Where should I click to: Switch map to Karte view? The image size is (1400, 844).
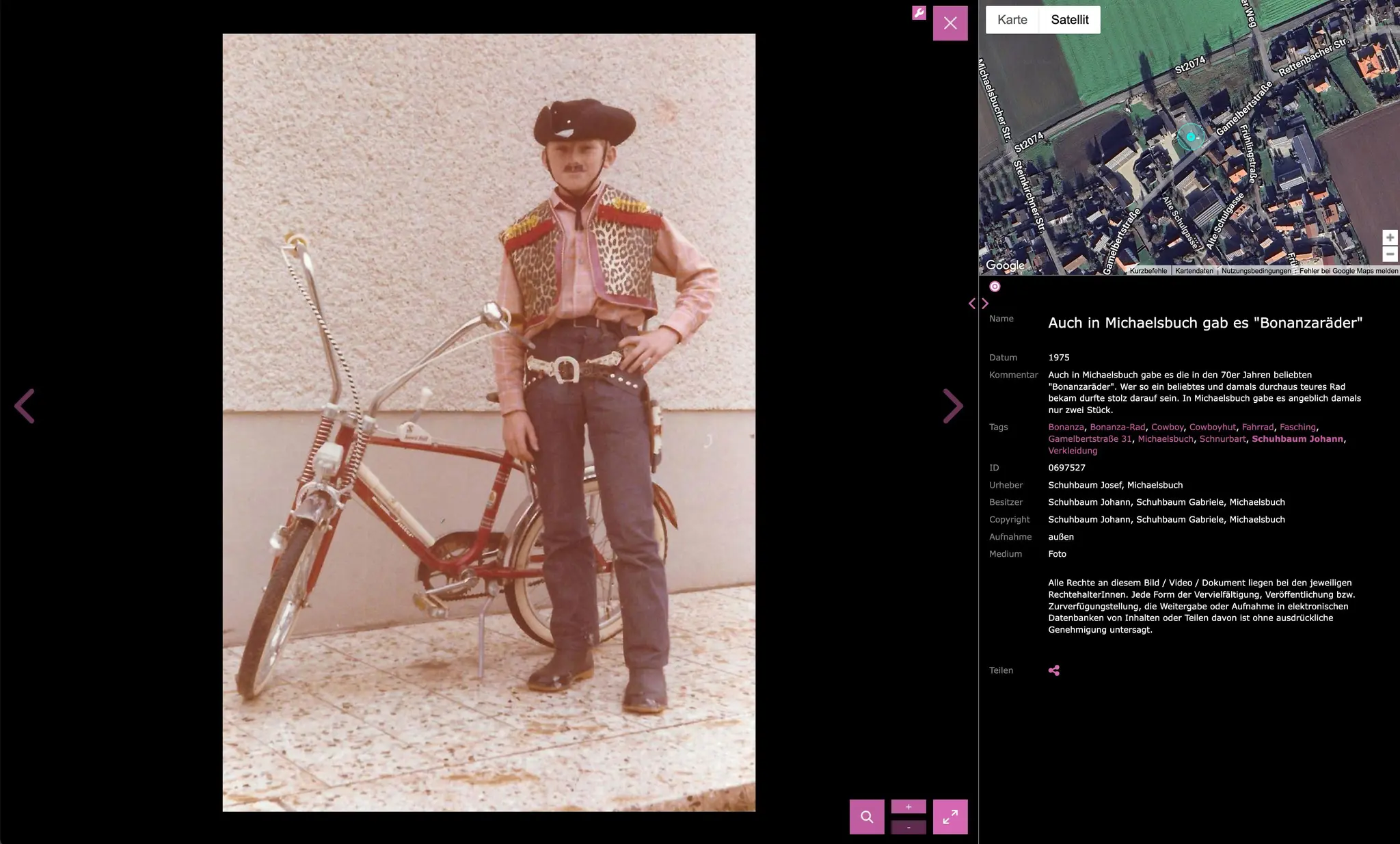coord(1012,20)
